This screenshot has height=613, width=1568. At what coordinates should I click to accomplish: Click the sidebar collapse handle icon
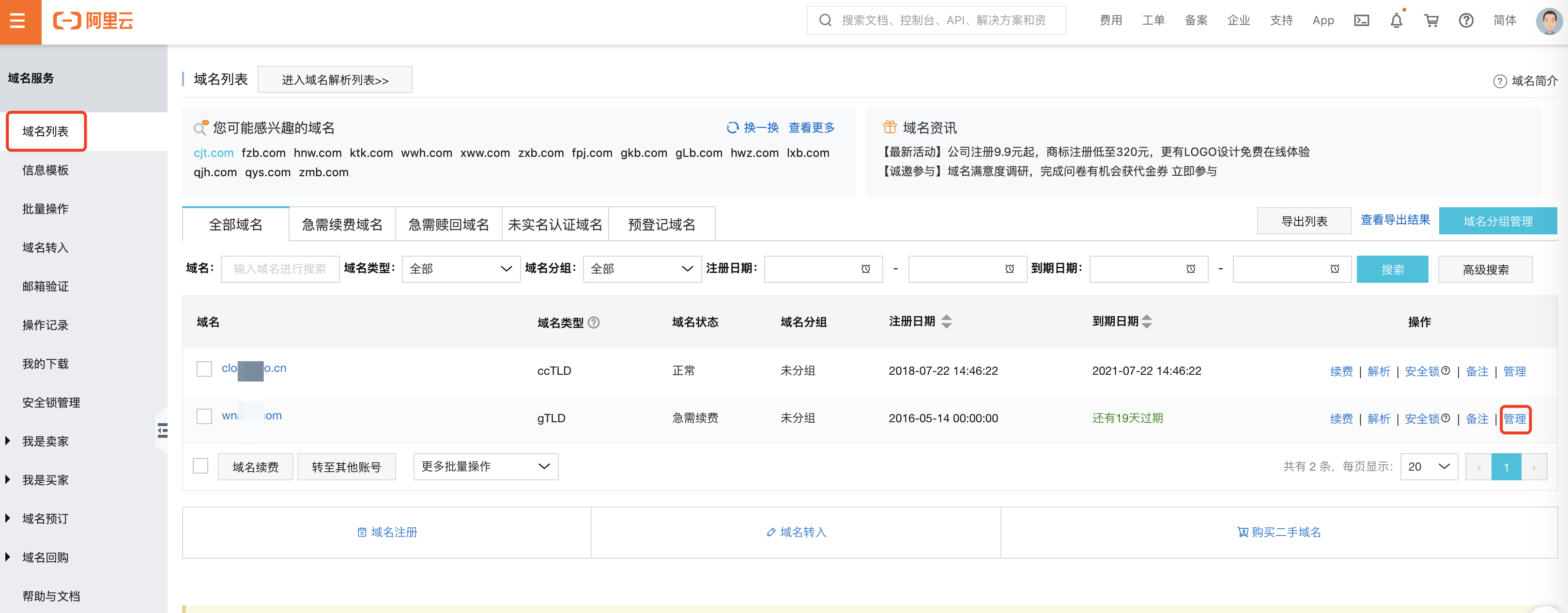pos(162,431)
